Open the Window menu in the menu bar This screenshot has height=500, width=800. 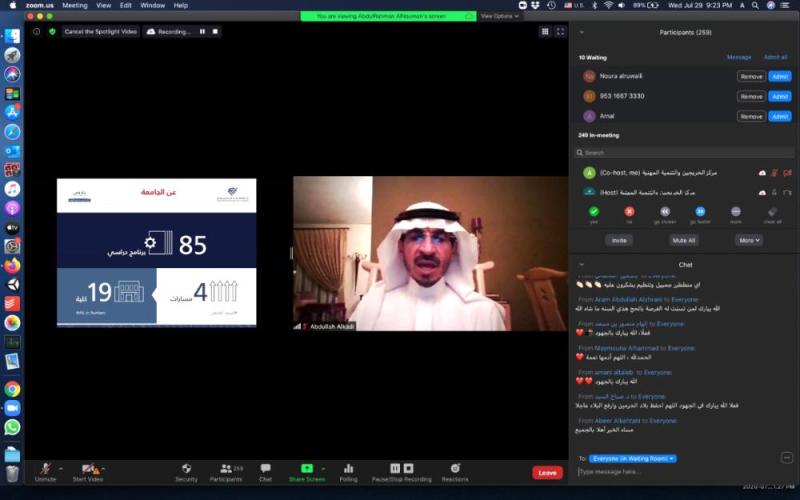tap(153, 5)
